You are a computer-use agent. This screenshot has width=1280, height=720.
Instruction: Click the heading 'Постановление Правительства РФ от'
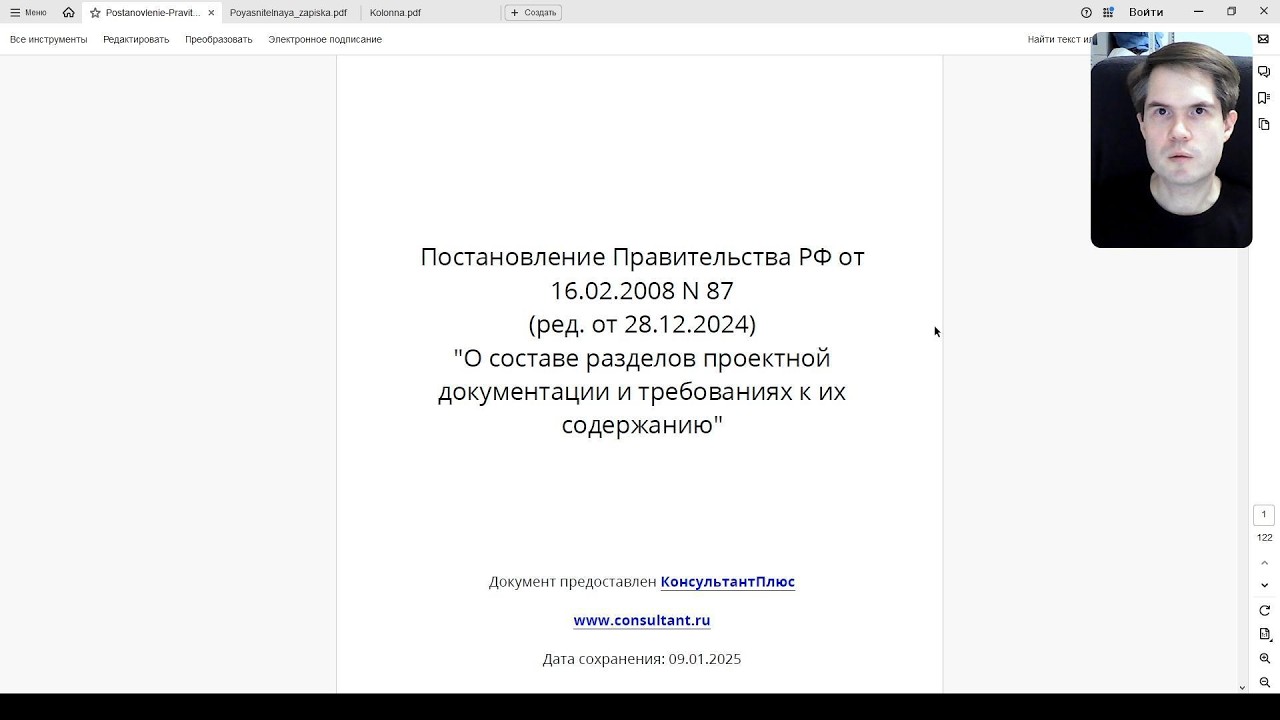[x=642, y=257]
